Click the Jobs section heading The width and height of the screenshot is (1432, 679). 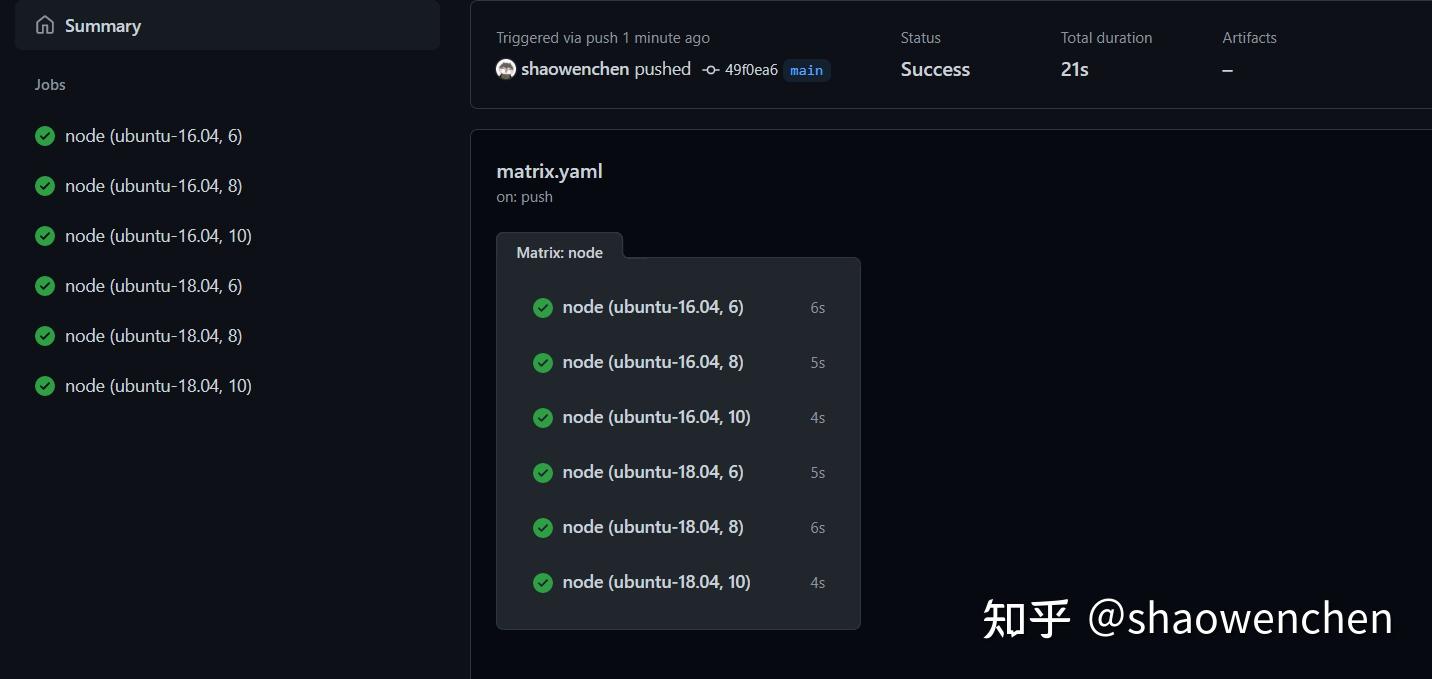click(50, 85)
